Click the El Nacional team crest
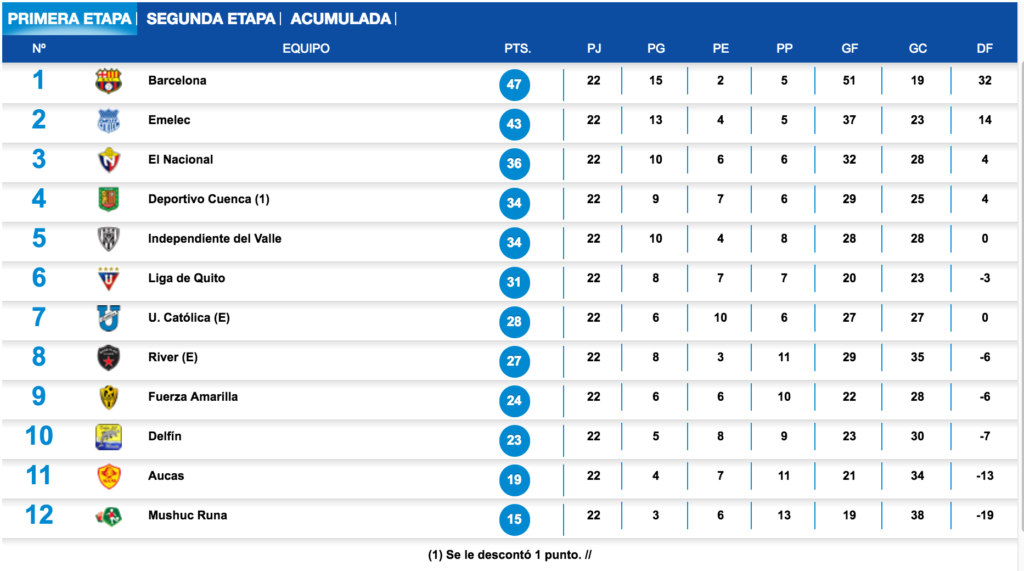 click(108, 160)
